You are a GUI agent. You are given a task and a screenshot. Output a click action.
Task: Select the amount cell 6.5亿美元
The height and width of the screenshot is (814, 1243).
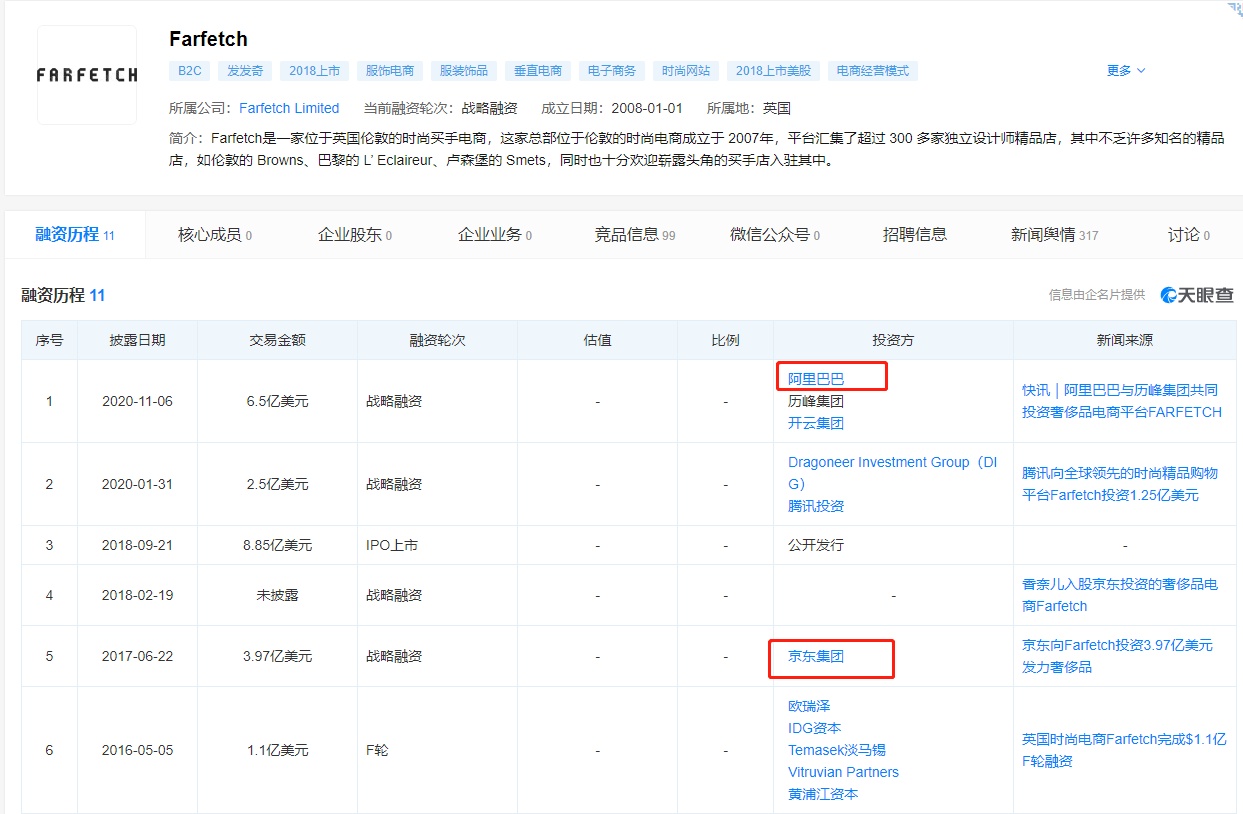(278, 401)
